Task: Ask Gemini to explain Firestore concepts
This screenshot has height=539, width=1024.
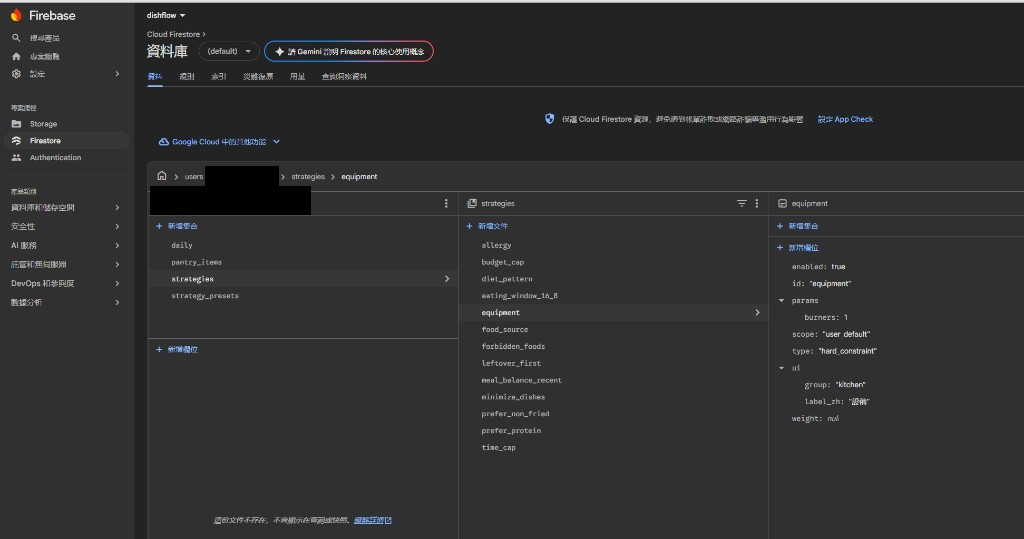Action: 349,51
